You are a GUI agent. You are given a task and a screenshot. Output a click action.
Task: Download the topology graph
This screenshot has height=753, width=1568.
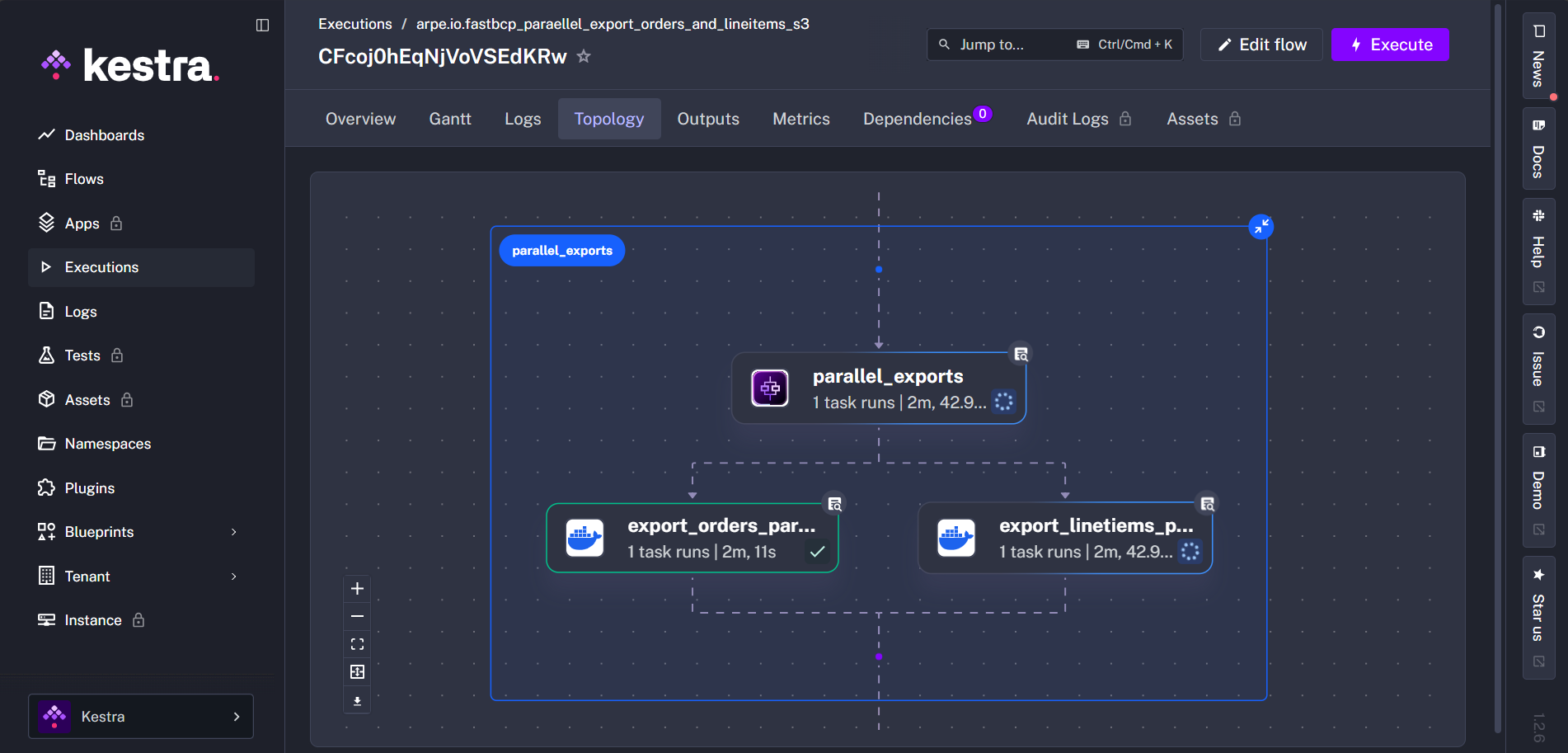point(357,699)
